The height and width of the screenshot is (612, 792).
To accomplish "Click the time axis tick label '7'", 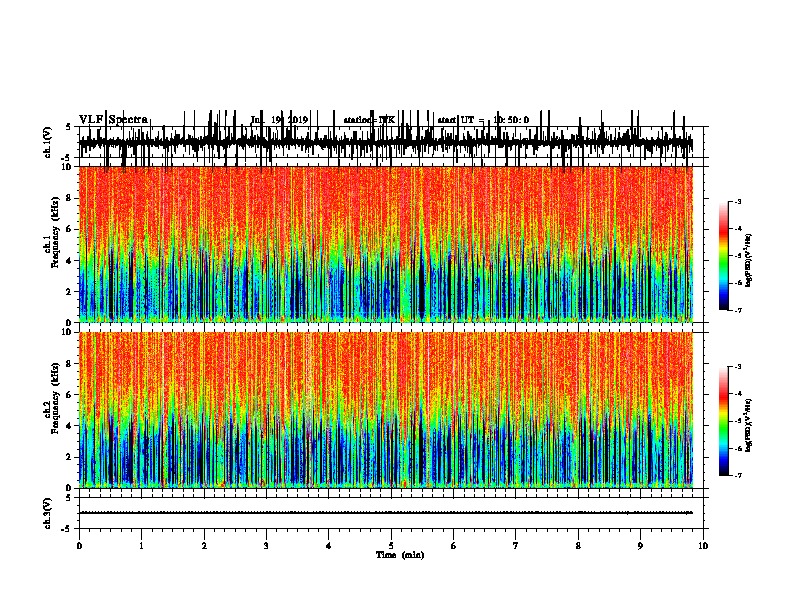I will [x=516, y=546].
